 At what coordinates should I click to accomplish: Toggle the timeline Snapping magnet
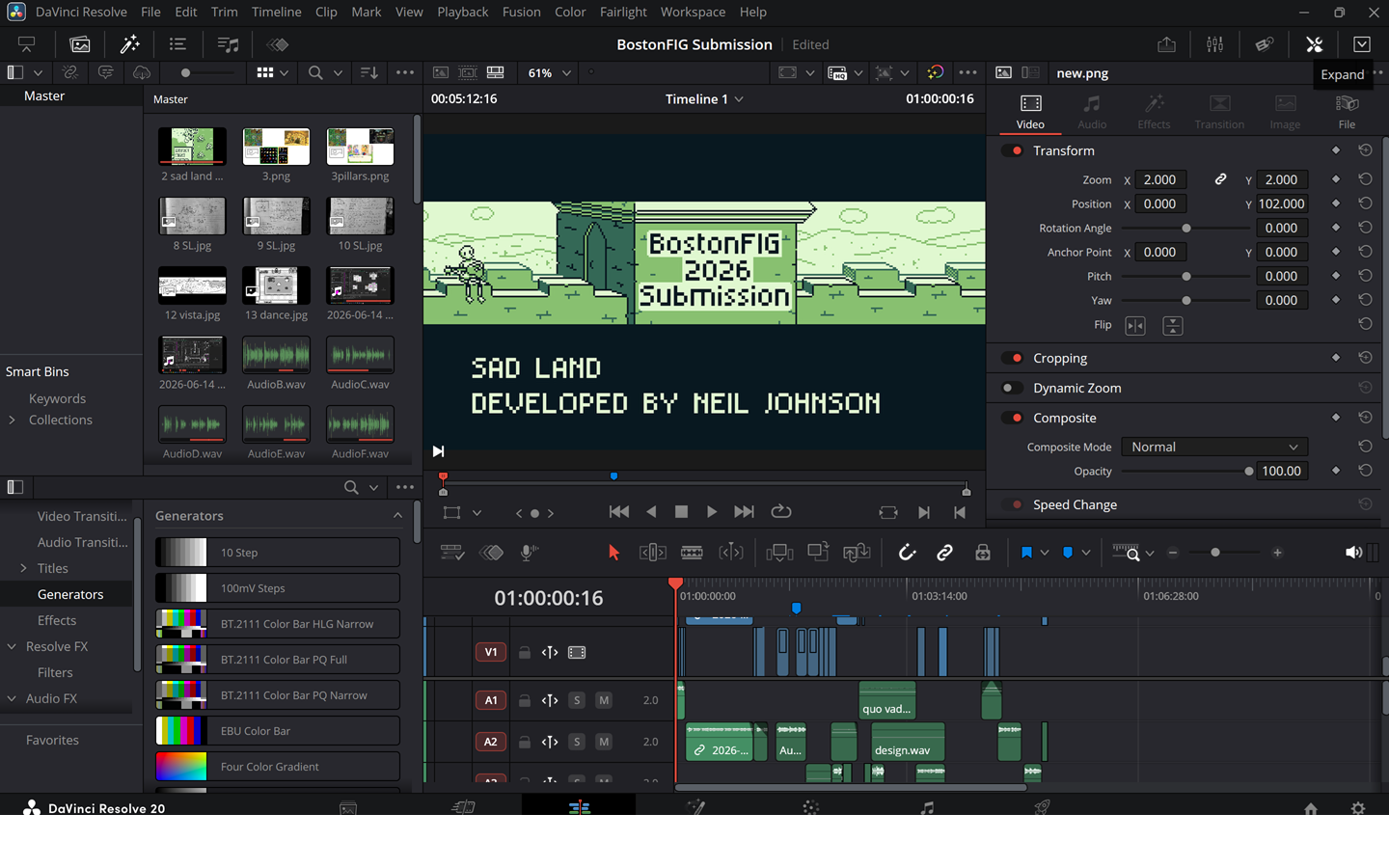point(907,553)
